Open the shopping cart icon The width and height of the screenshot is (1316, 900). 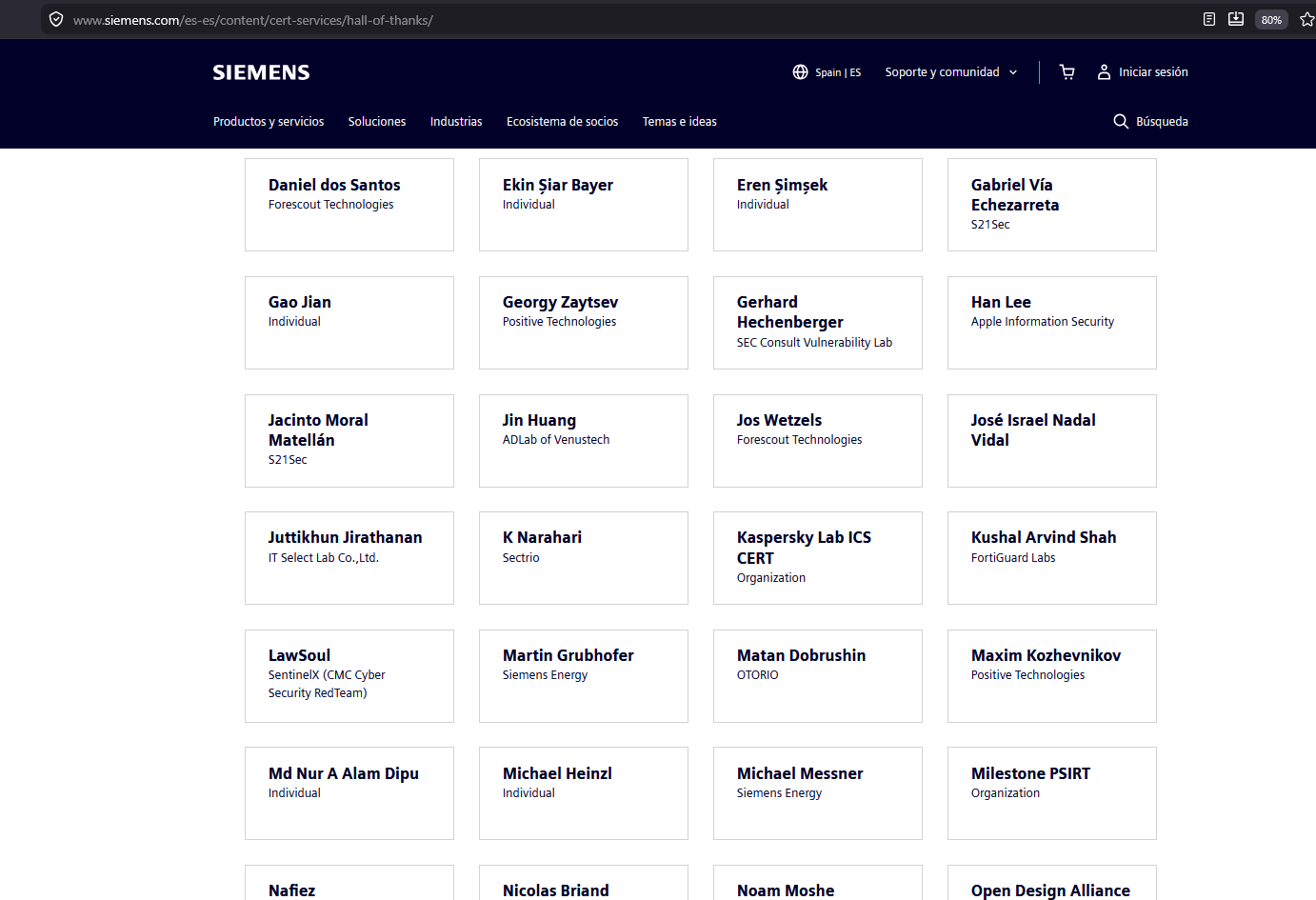[x=1067, y=72]
